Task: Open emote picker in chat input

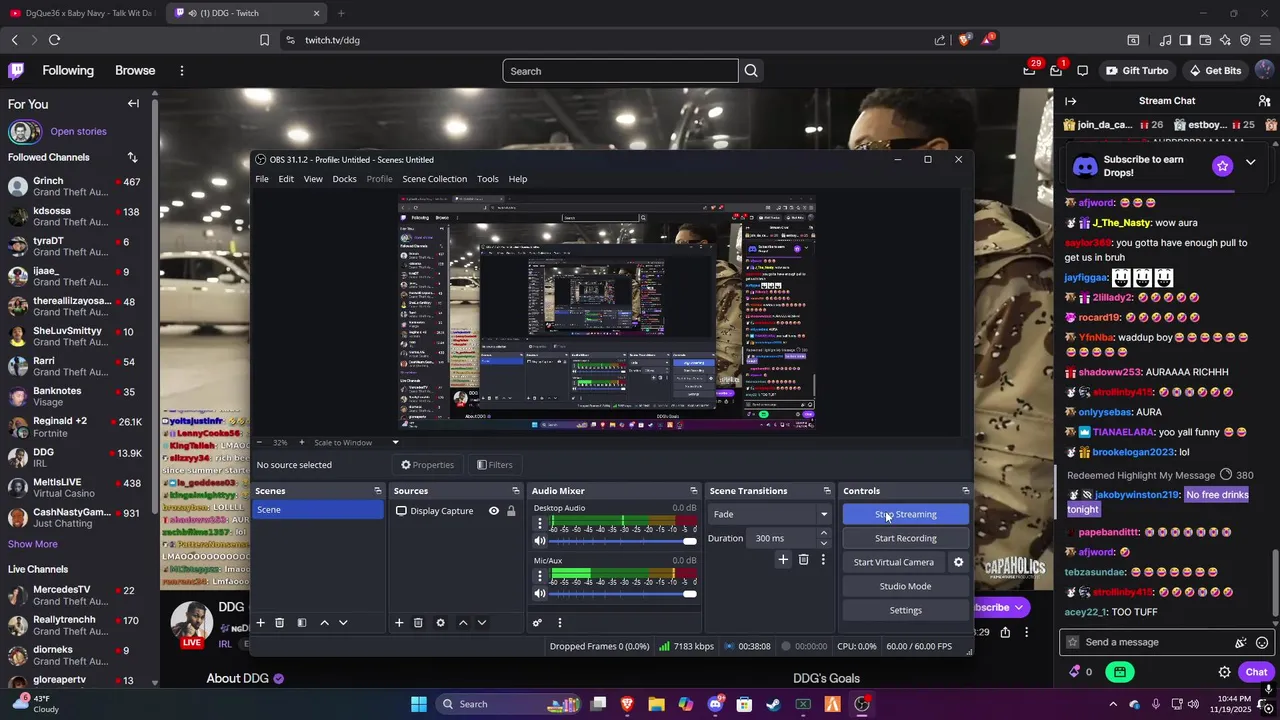Action: pyautogui.click(x=1262, y=642)
